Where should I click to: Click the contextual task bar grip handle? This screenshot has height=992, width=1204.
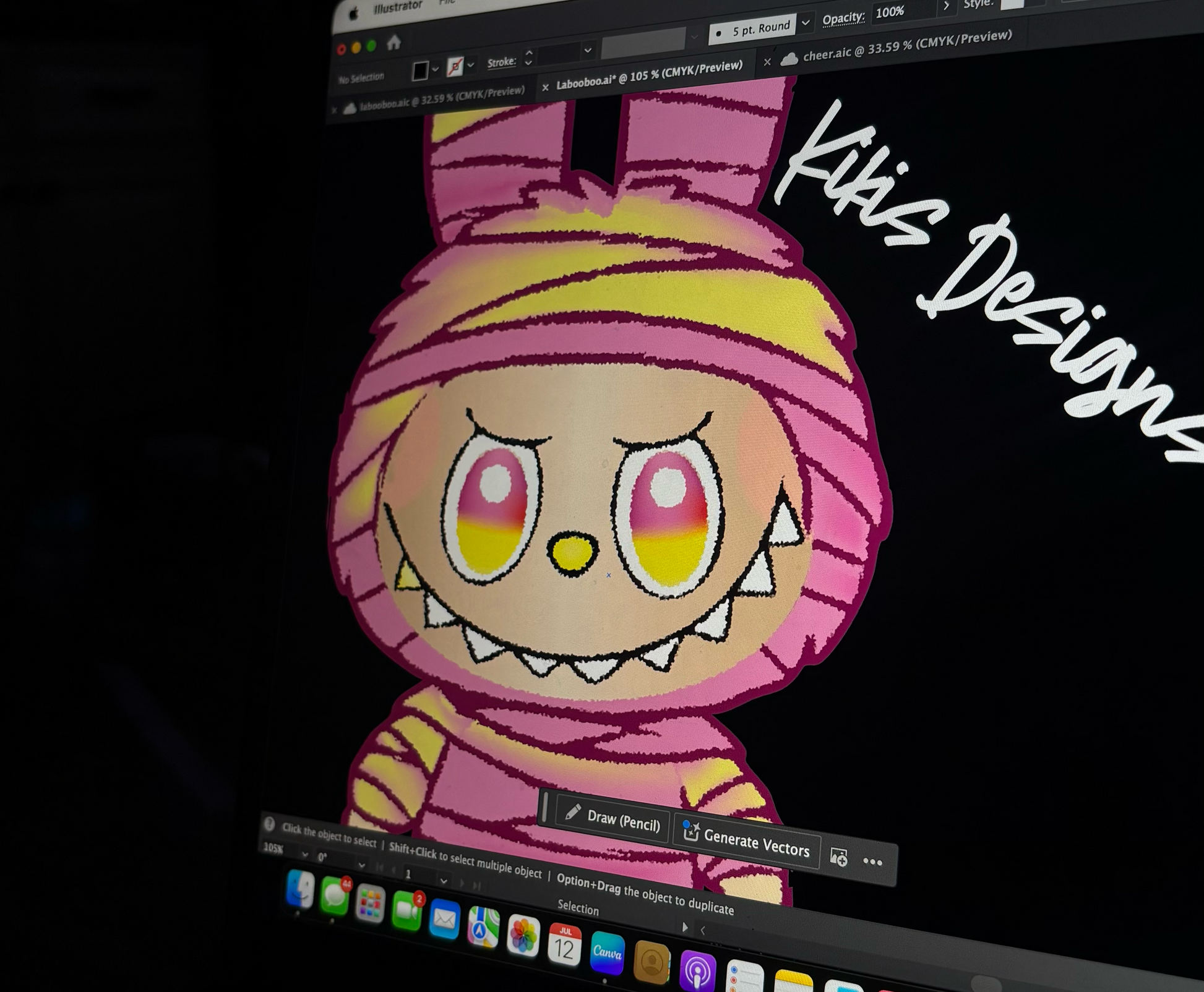(545, 807)
